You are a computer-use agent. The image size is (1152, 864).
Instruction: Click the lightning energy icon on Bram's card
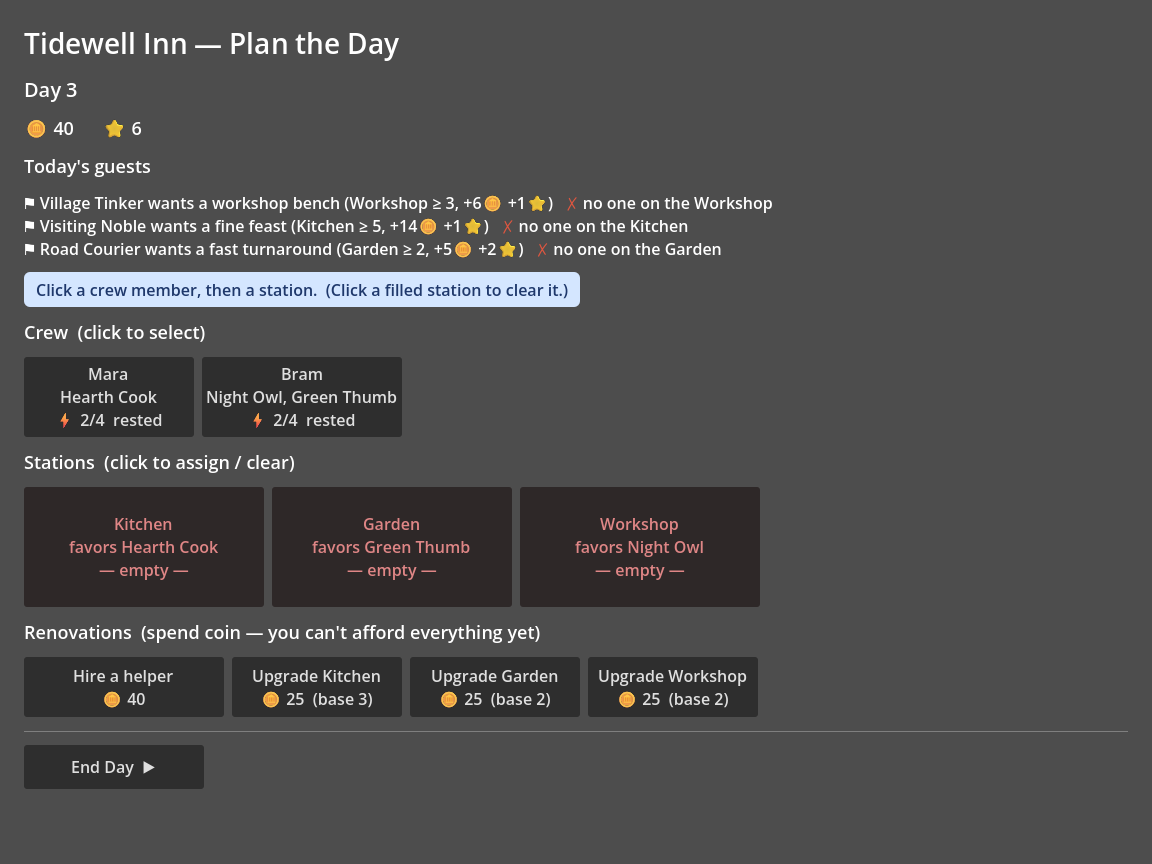click(257, 420)
